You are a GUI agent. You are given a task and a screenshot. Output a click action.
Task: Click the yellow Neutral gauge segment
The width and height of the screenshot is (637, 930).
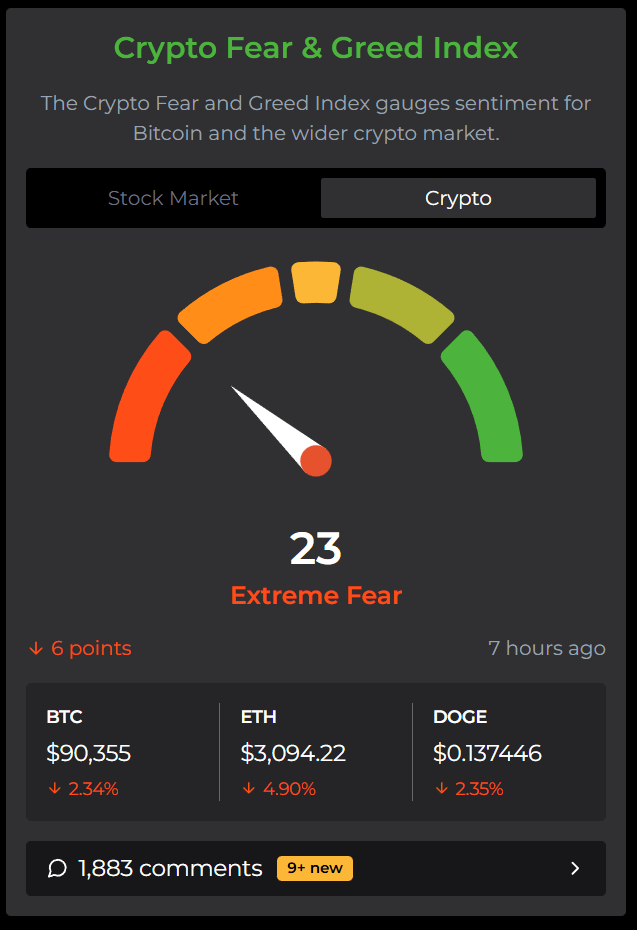(316, 282)
